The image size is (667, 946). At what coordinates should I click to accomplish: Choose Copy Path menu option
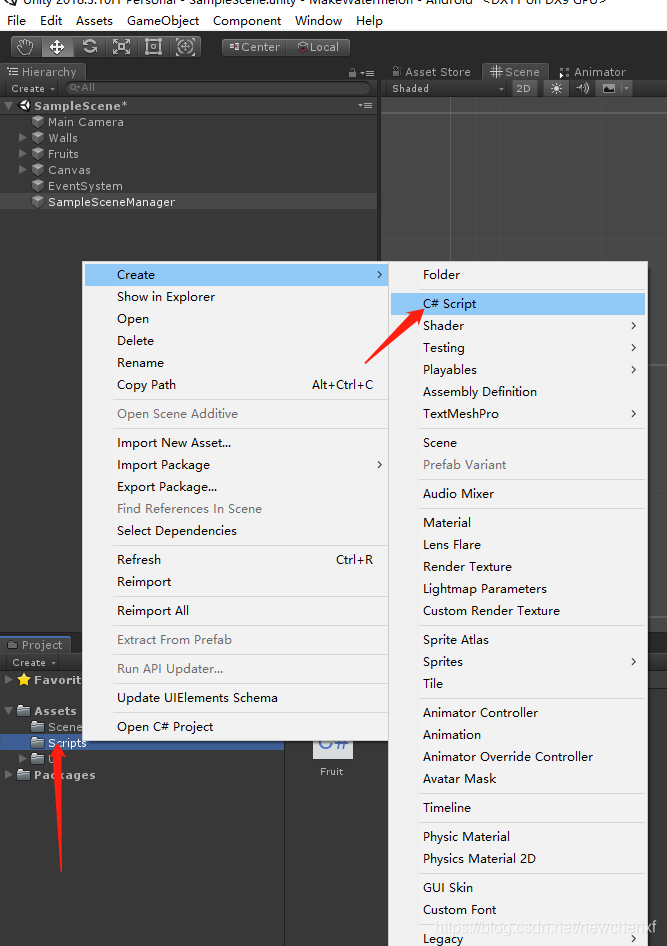click(236, 384)
